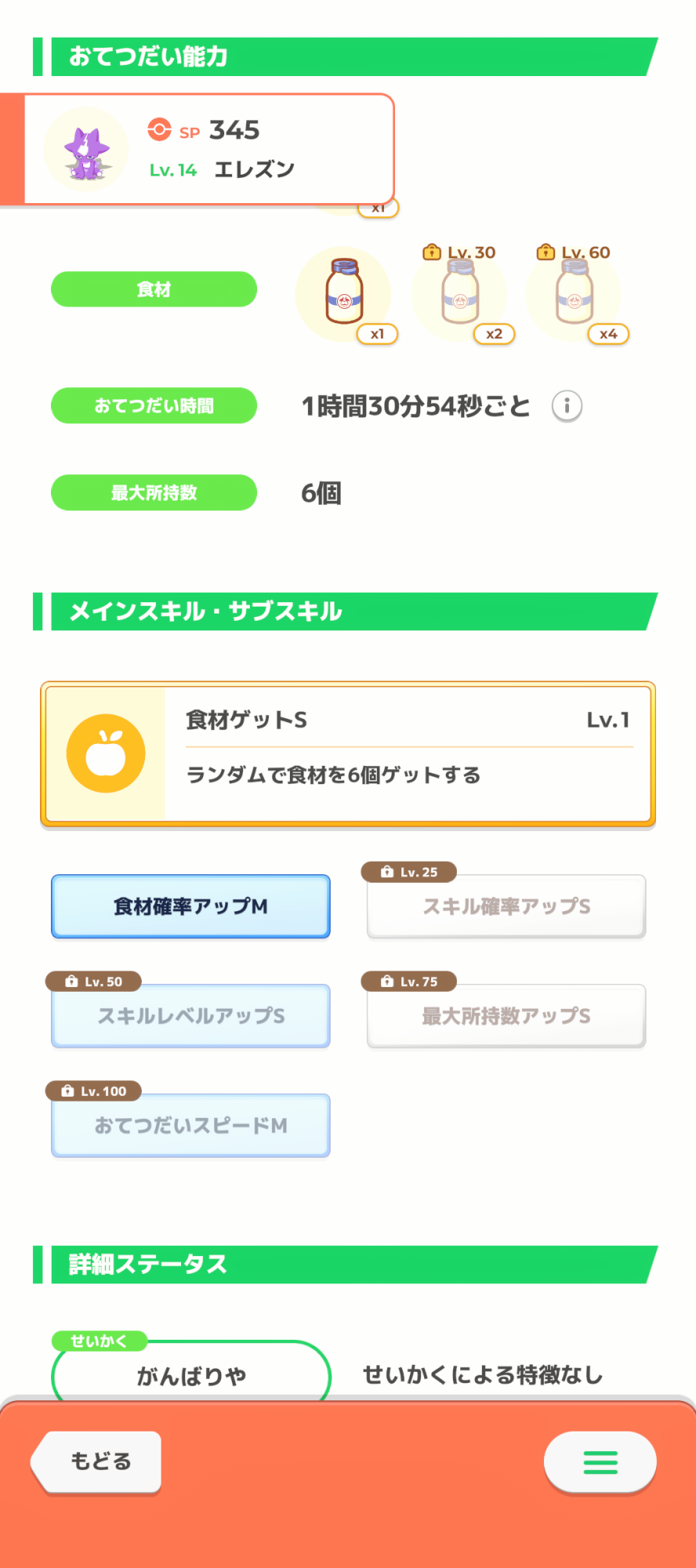
Task: Open the hamburger menu button
Action: (x=600, y=1462)
